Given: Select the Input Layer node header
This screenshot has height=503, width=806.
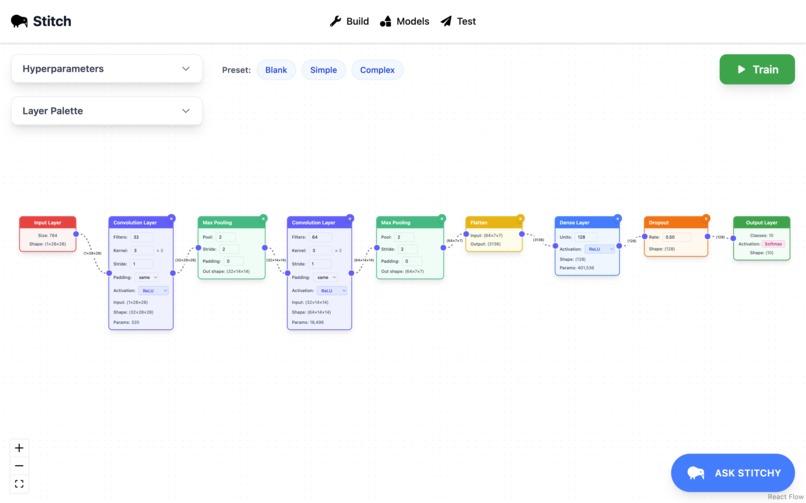Looking at the screenshot, I should pyautogui.click(x=48, y=222).
